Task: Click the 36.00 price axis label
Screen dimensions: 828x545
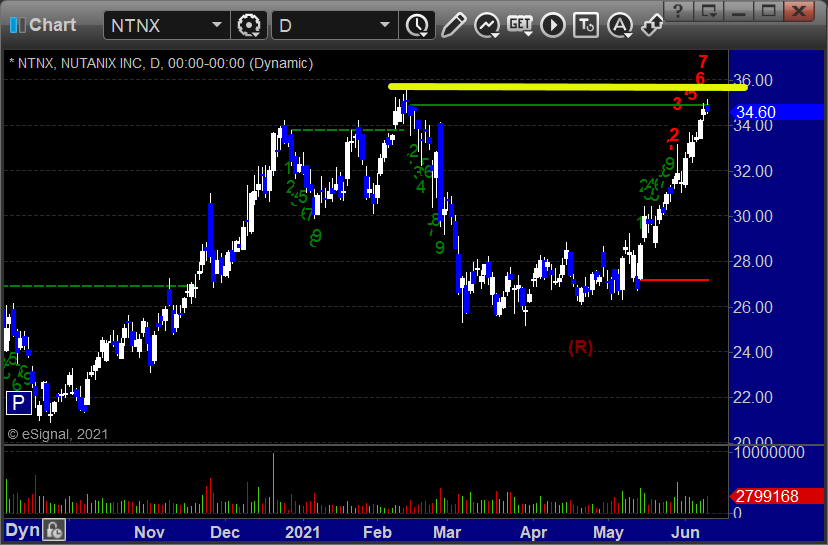Action: click(753, 80)
